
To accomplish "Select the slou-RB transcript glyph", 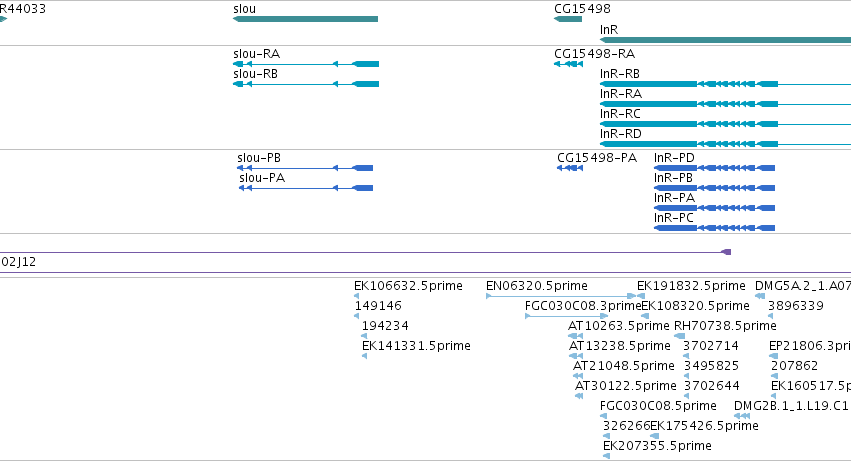I will [x=306, y=84].
